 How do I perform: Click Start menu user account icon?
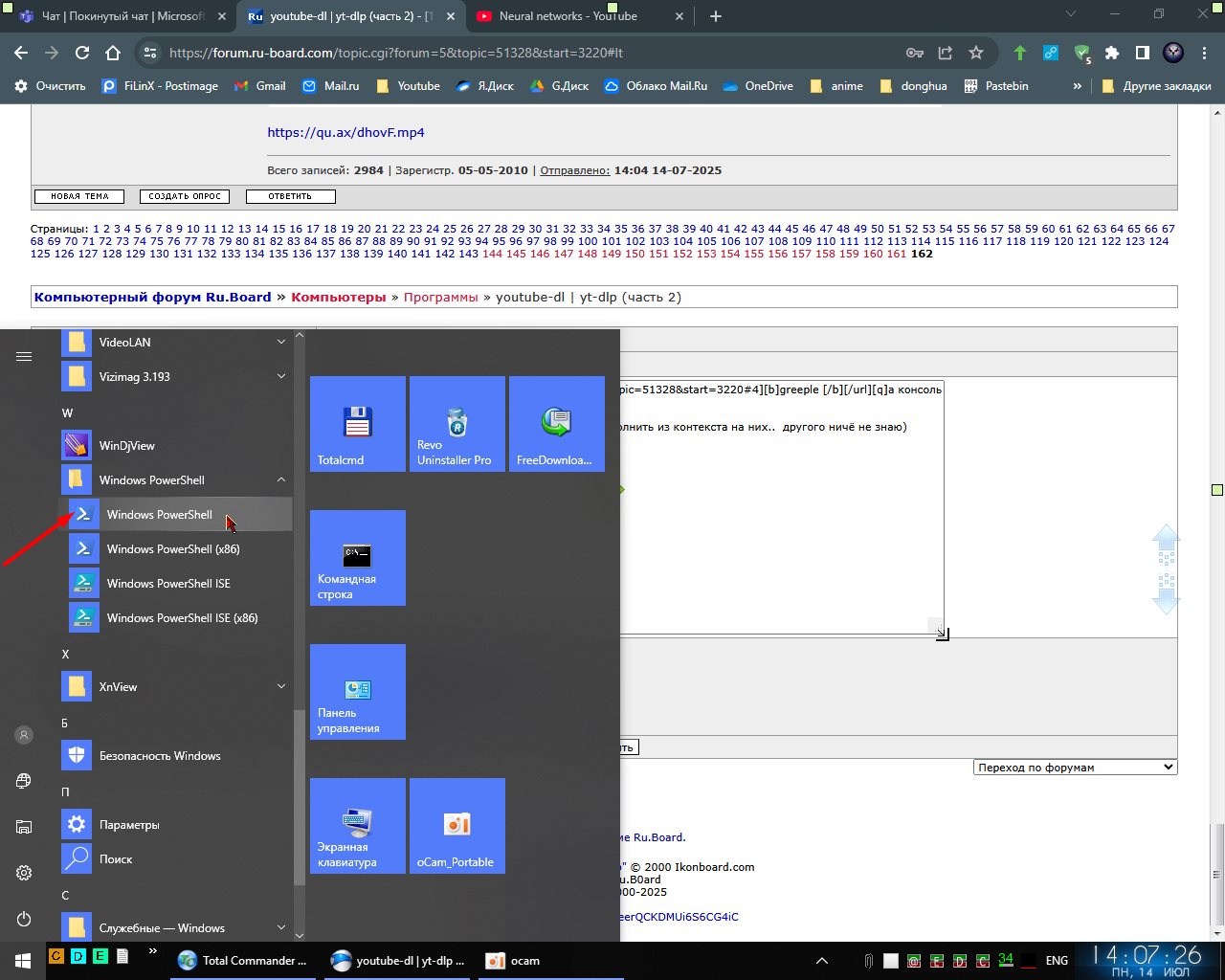[24, 735]
